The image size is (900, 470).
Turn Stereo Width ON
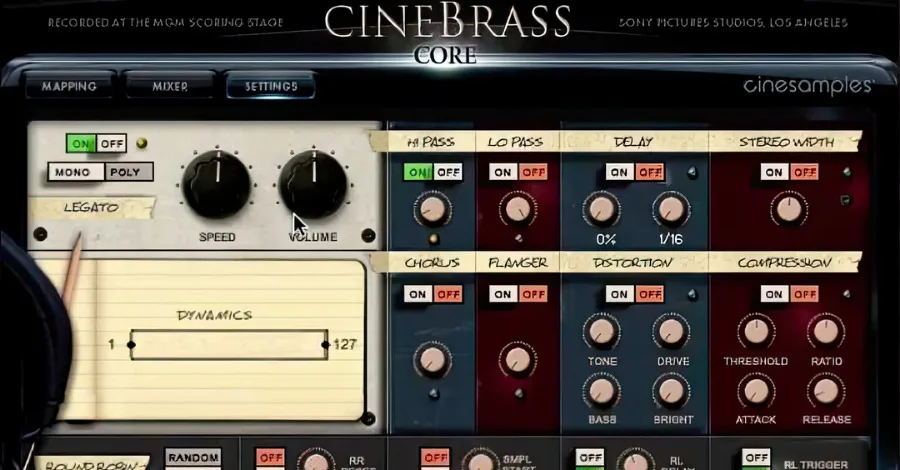pyautogui.click(x=774, y=172)
